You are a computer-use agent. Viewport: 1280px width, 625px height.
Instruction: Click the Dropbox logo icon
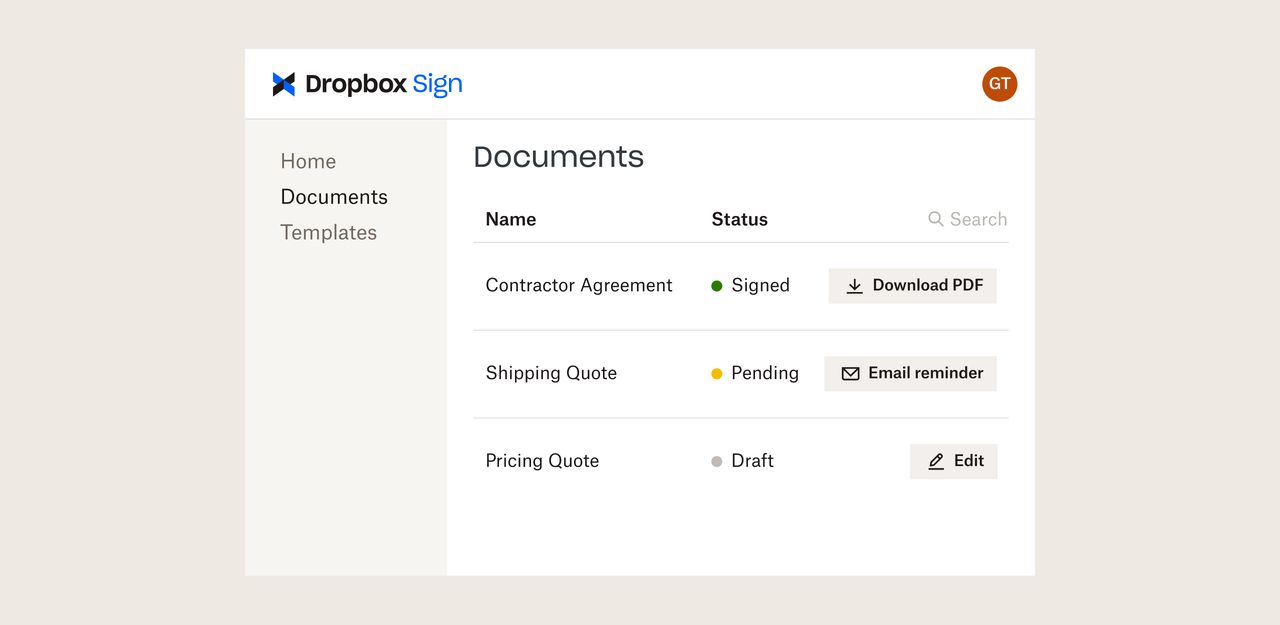coord(285,84)
